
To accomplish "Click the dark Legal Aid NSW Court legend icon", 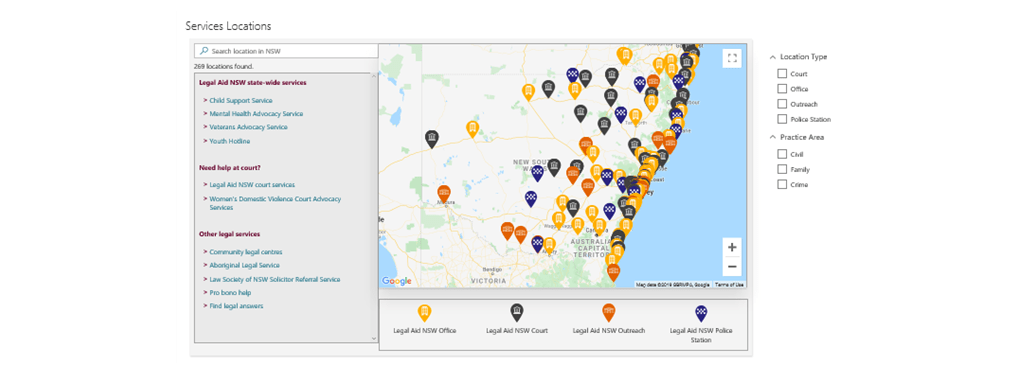I will pyautogui.click(x=517, y=313).
